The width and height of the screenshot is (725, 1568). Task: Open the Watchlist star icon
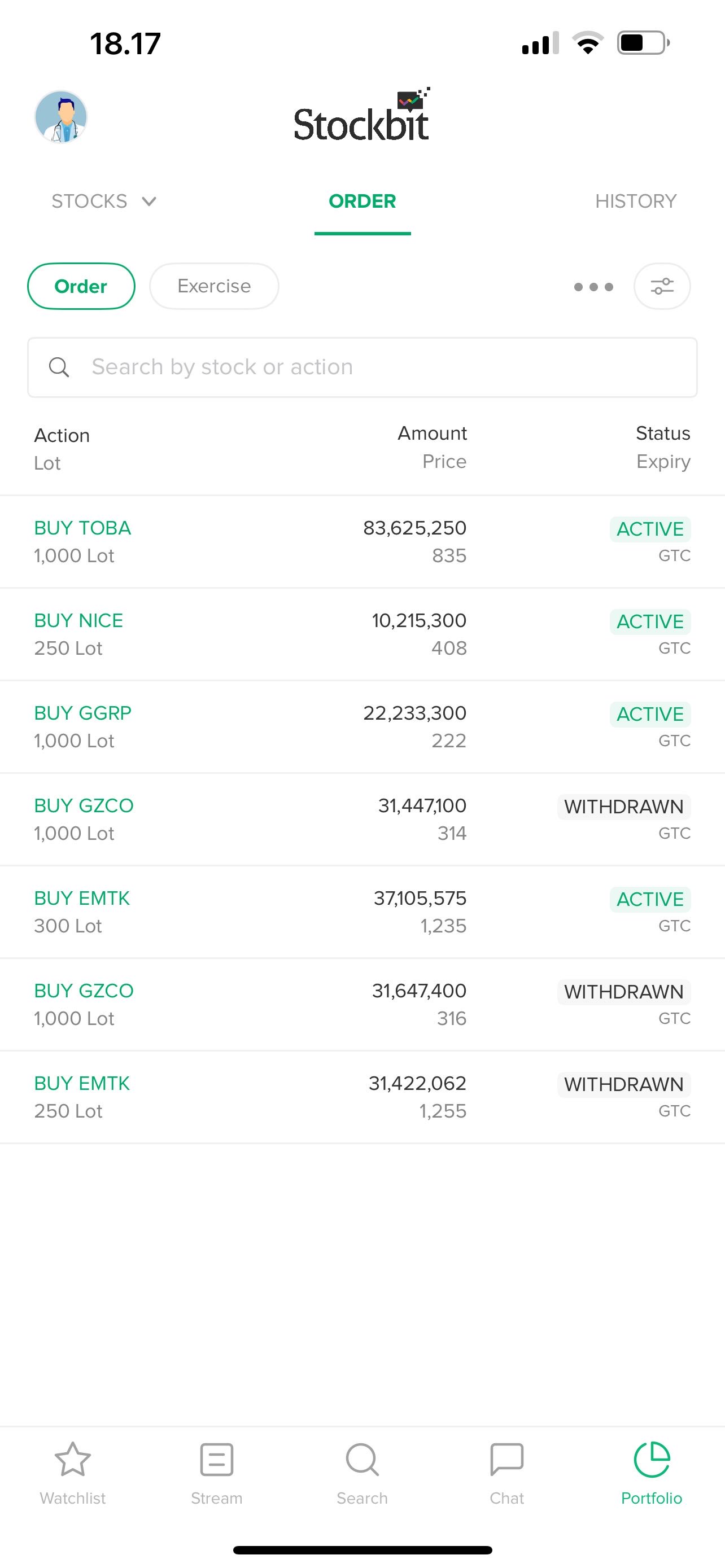click(72, 1460)
